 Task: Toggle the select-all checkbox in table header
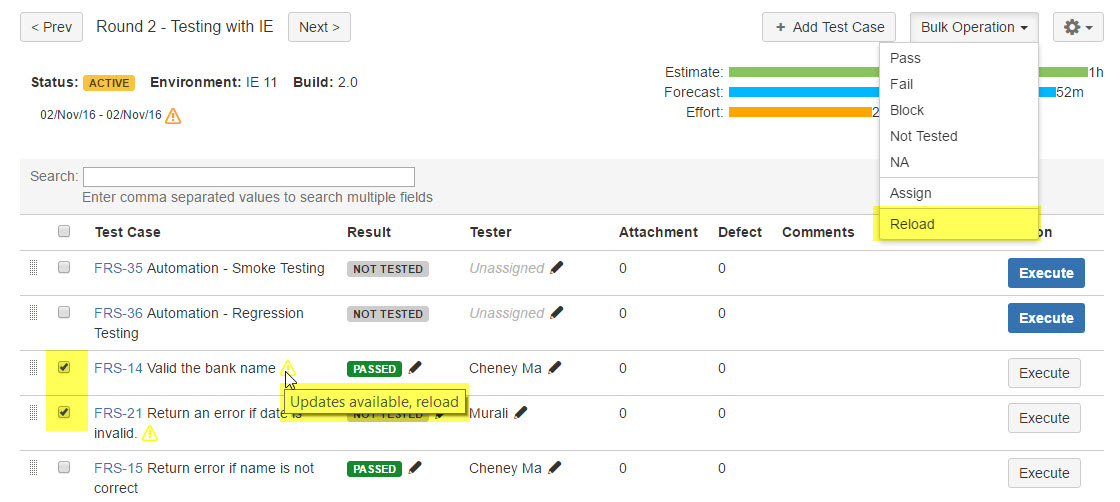[x=64, y=232]
